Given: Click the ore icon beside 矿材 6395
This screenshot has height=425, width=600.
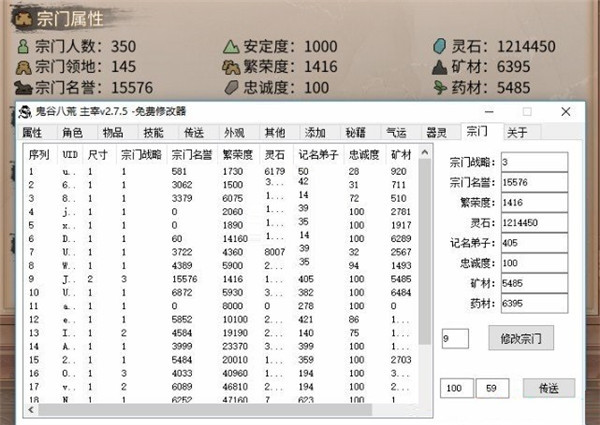Looking at the screenshot, I should click(x=440, y=67).
